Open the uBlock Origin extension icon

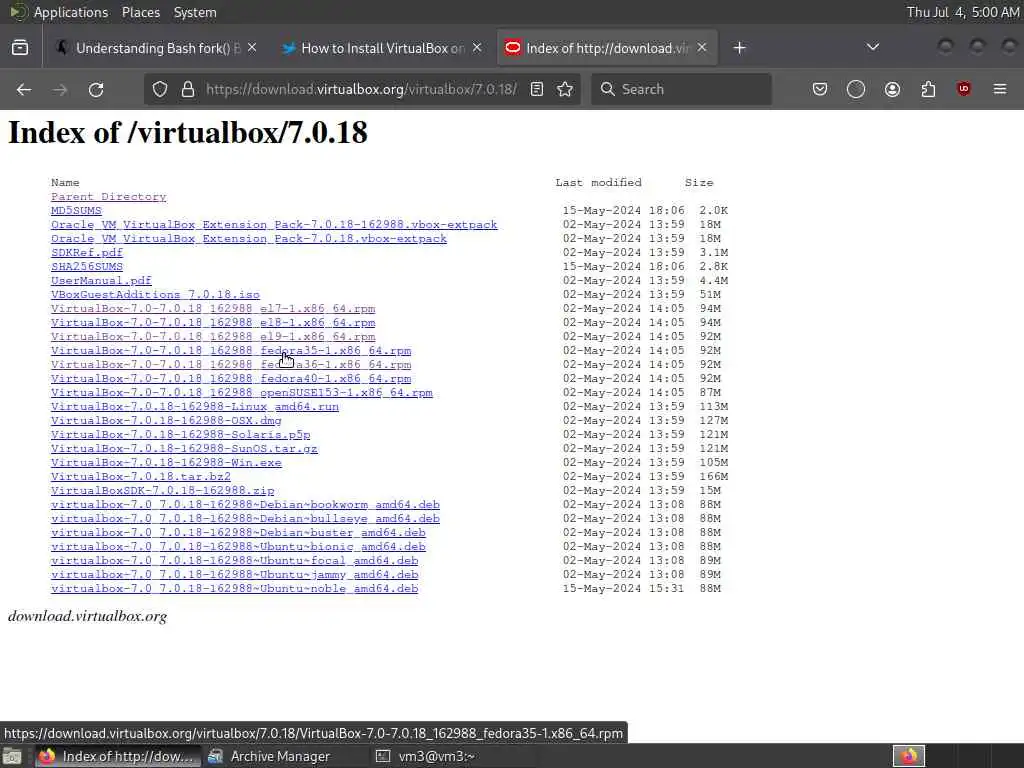pyautogui.click(x=964, y=89)
